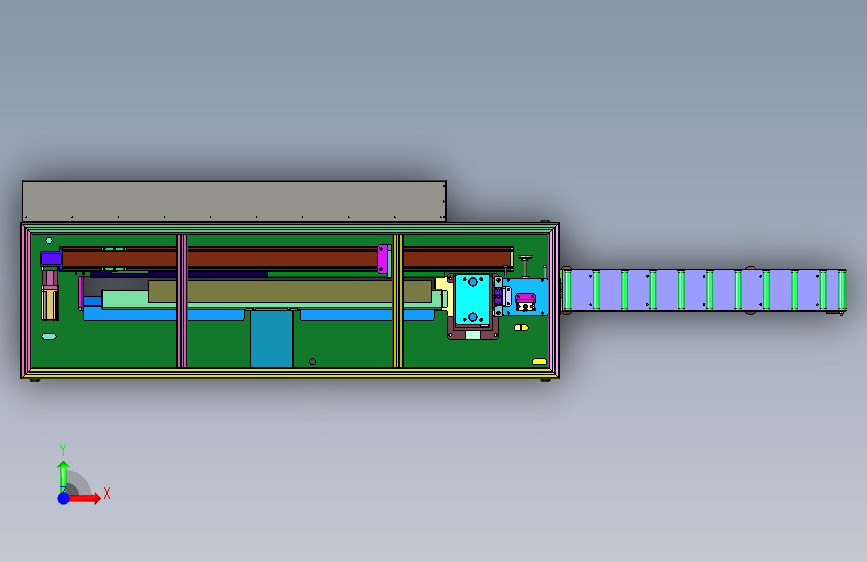Select the yellow foot pad in bottom-right corner of frame
The width and height of the screenshot is (867, 562).
tap(539, 362)
